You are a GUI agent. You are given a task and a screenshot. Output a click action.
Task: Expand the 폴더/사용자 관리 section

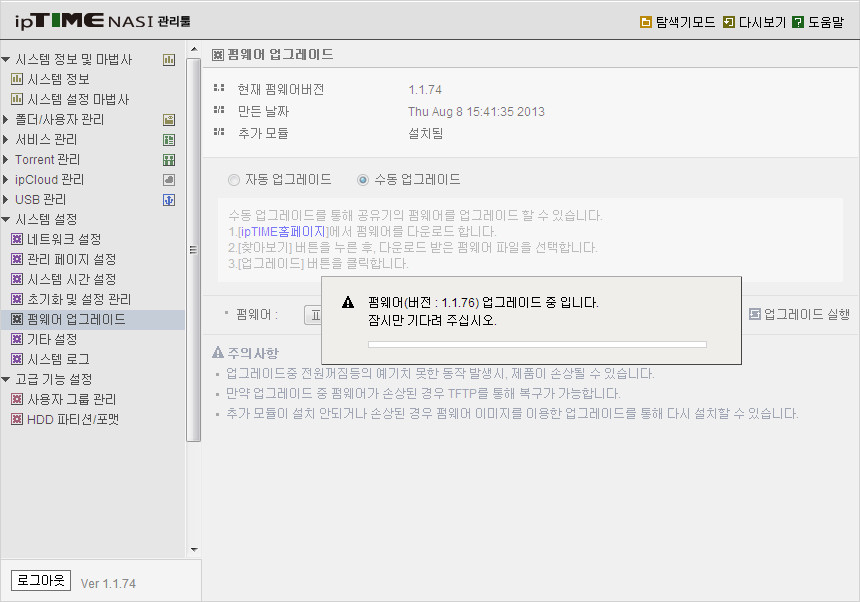point(5,120)
